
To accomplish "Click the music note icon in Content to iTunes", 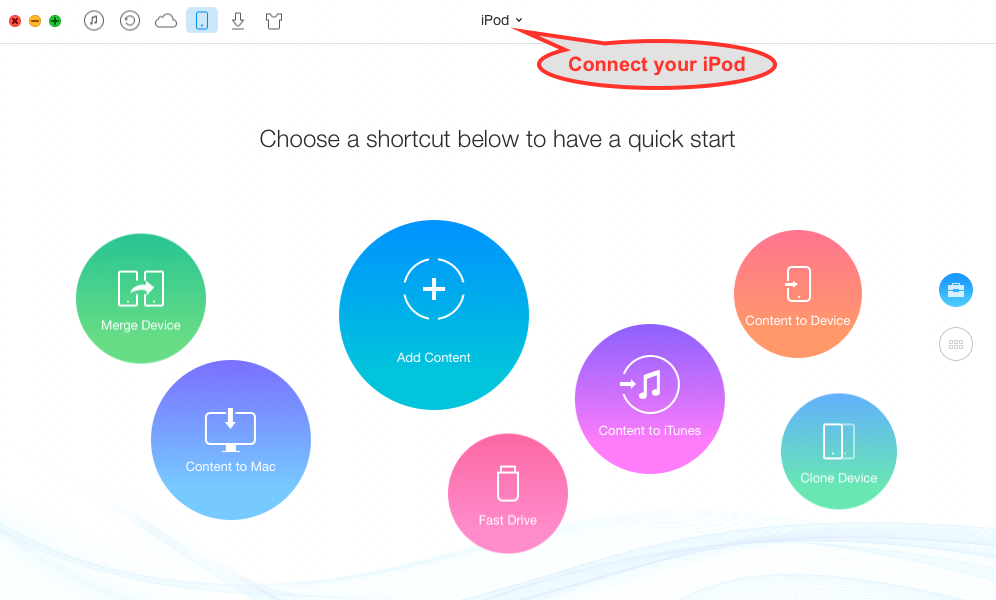I will (650, 385).
